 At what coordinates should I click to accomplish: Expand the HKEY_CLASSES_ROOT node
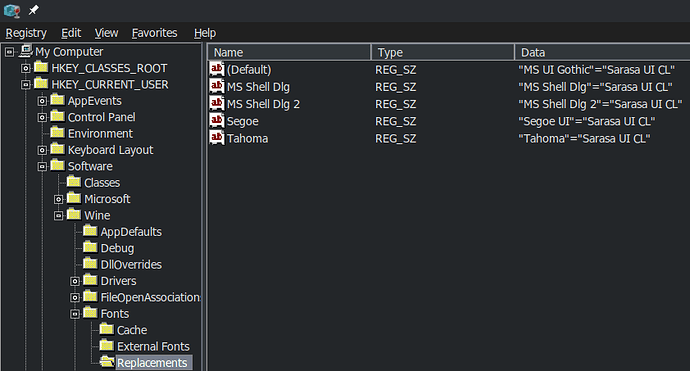pos(26,69)
